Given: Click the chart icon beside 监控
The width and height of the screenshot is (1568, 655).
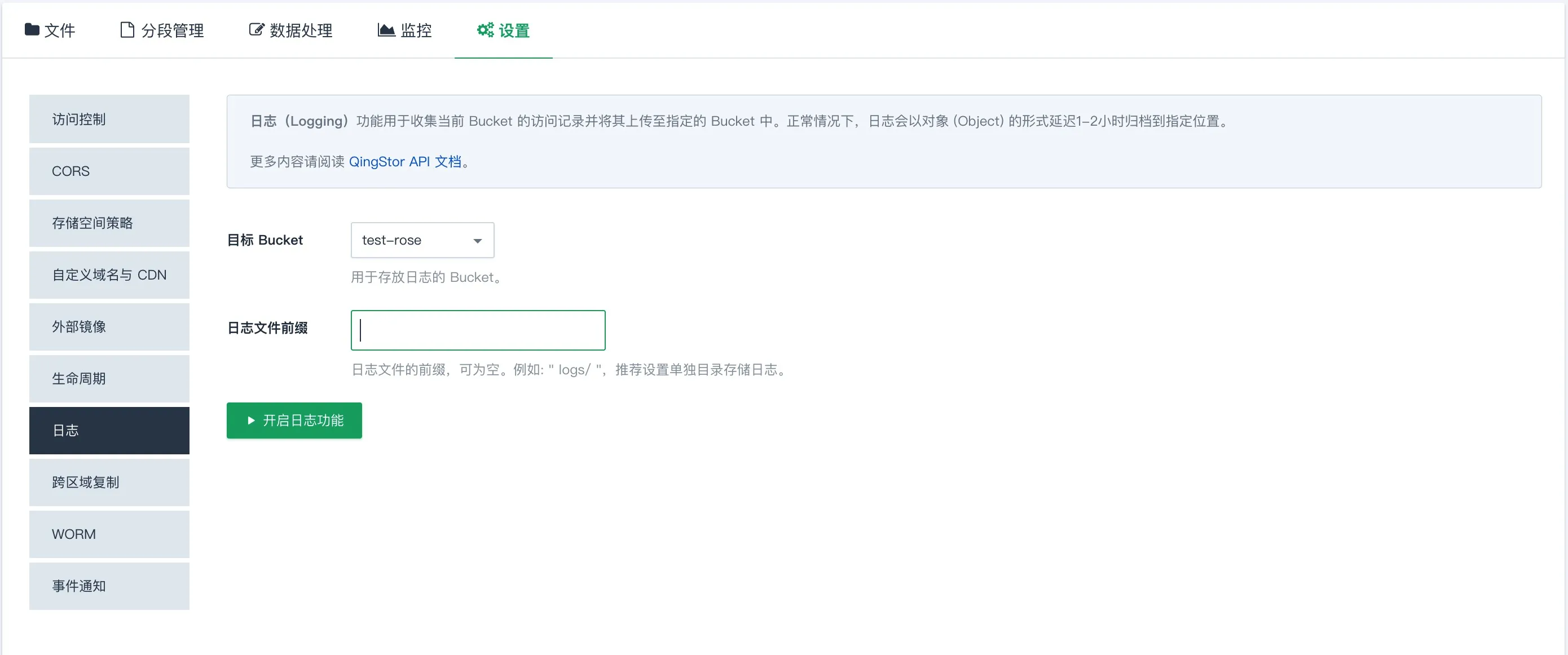Looking at the screenshot, I should 386,30.
